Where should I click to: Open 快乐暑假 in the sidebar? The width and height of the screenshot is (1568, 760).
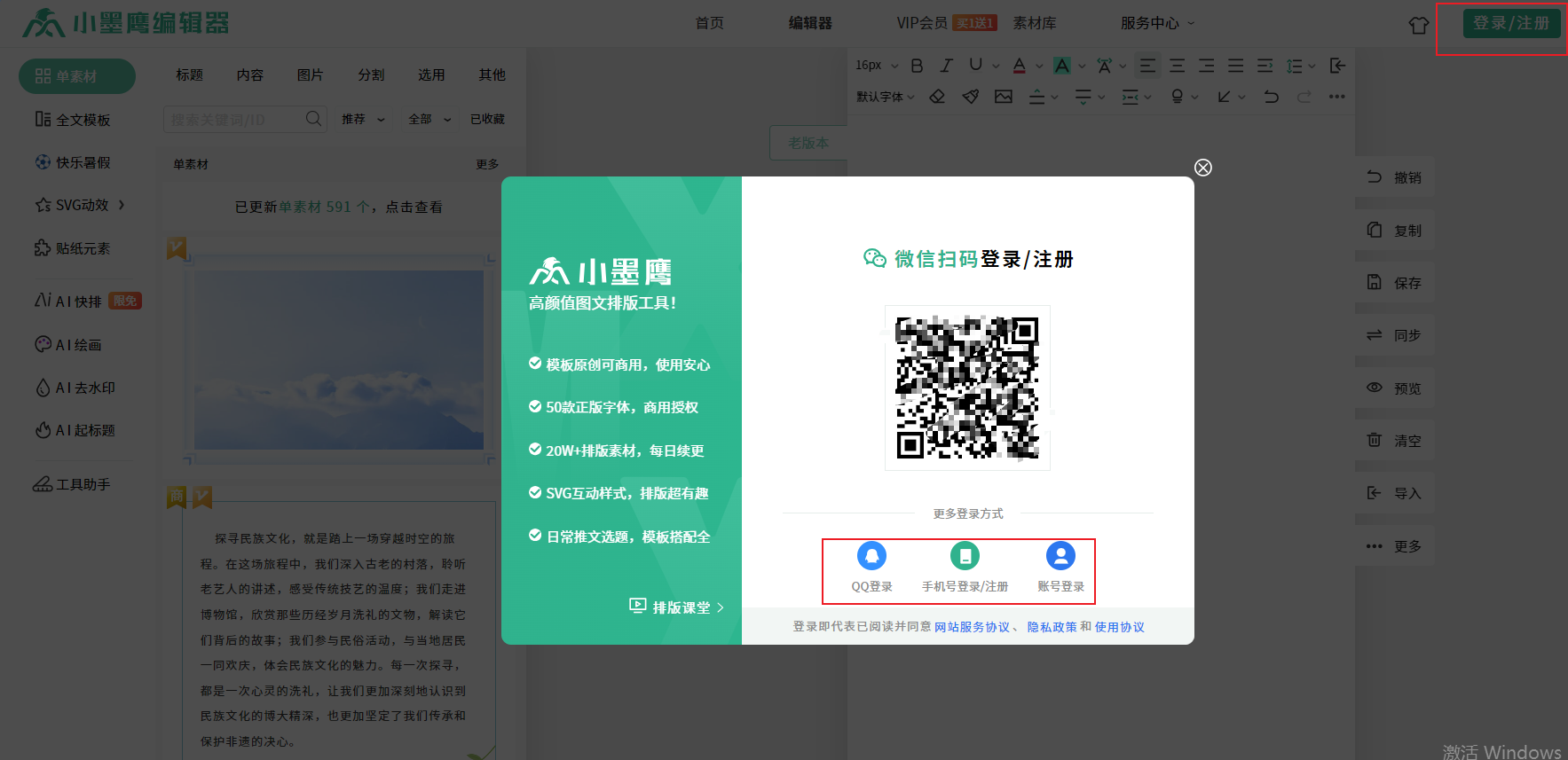pyautogui.click(x=73, y=162)
